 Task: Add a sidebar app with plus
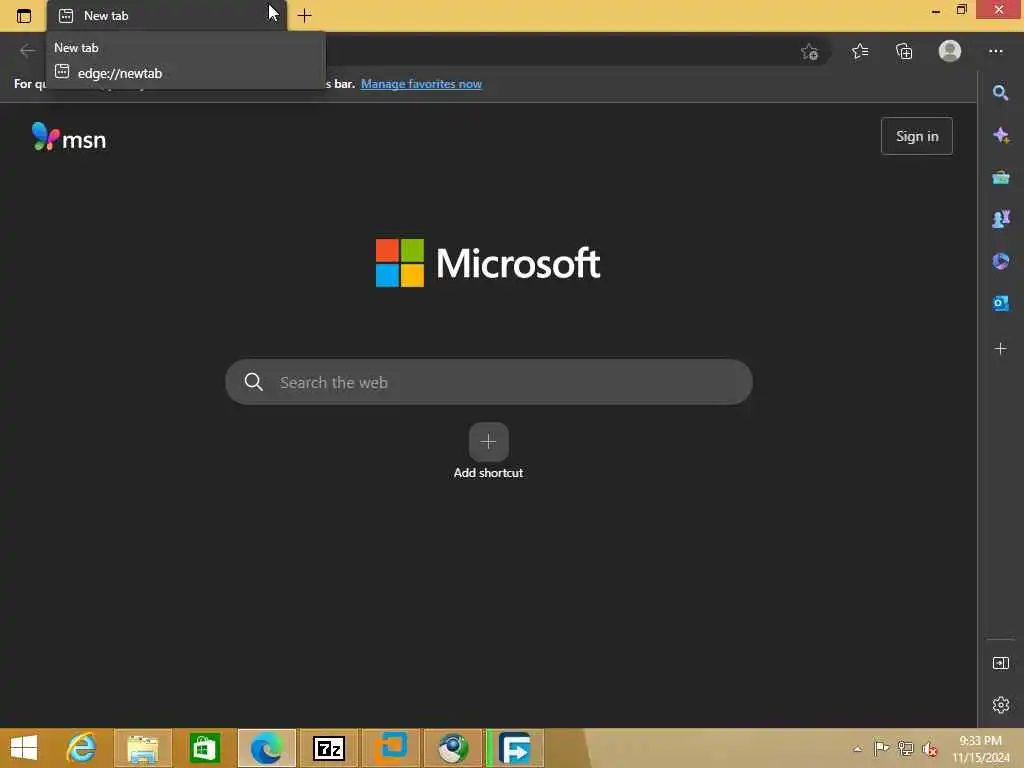[1000, 349]
